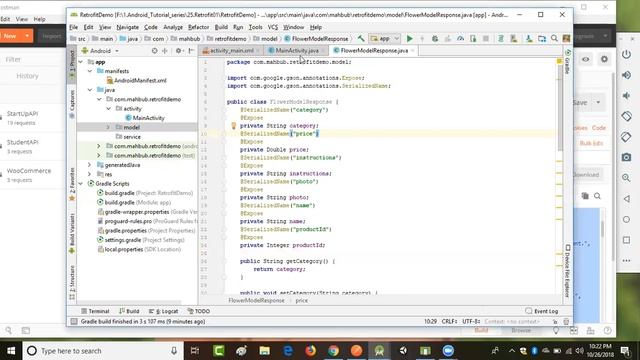
Task: Click the collapse-all icon in Project panel
Action: coord(165,51)
